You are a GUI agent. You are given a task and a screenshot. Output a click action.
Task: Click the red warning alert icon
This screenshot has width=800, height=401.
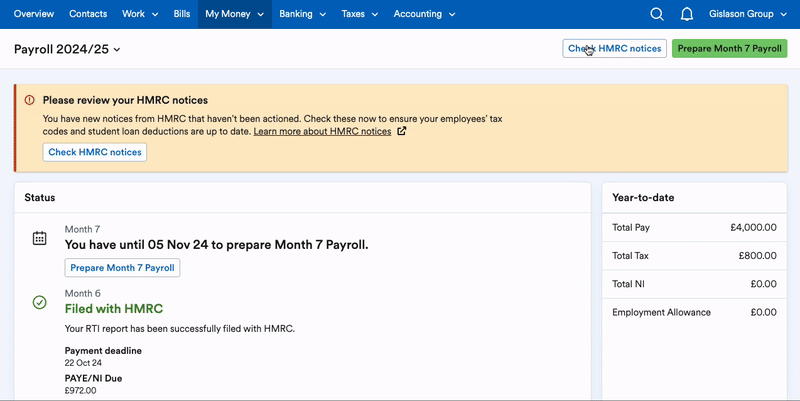30,100
